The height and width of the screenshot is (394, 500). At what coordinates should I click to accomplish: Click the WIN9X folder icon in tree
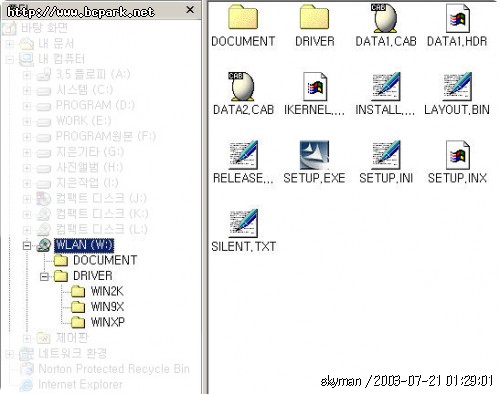[x=78, y=307]
